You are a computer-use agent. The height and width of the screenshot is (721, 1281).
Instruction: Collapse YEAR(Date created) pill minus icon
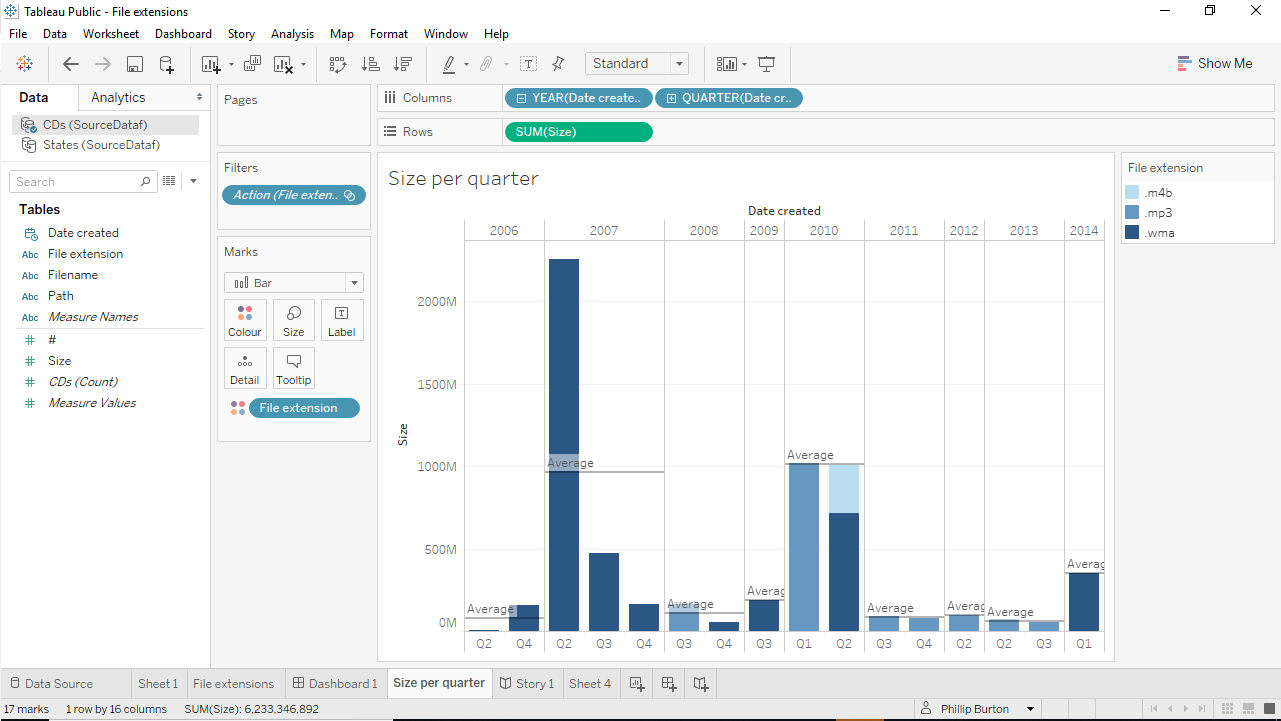tap(522, 98)
